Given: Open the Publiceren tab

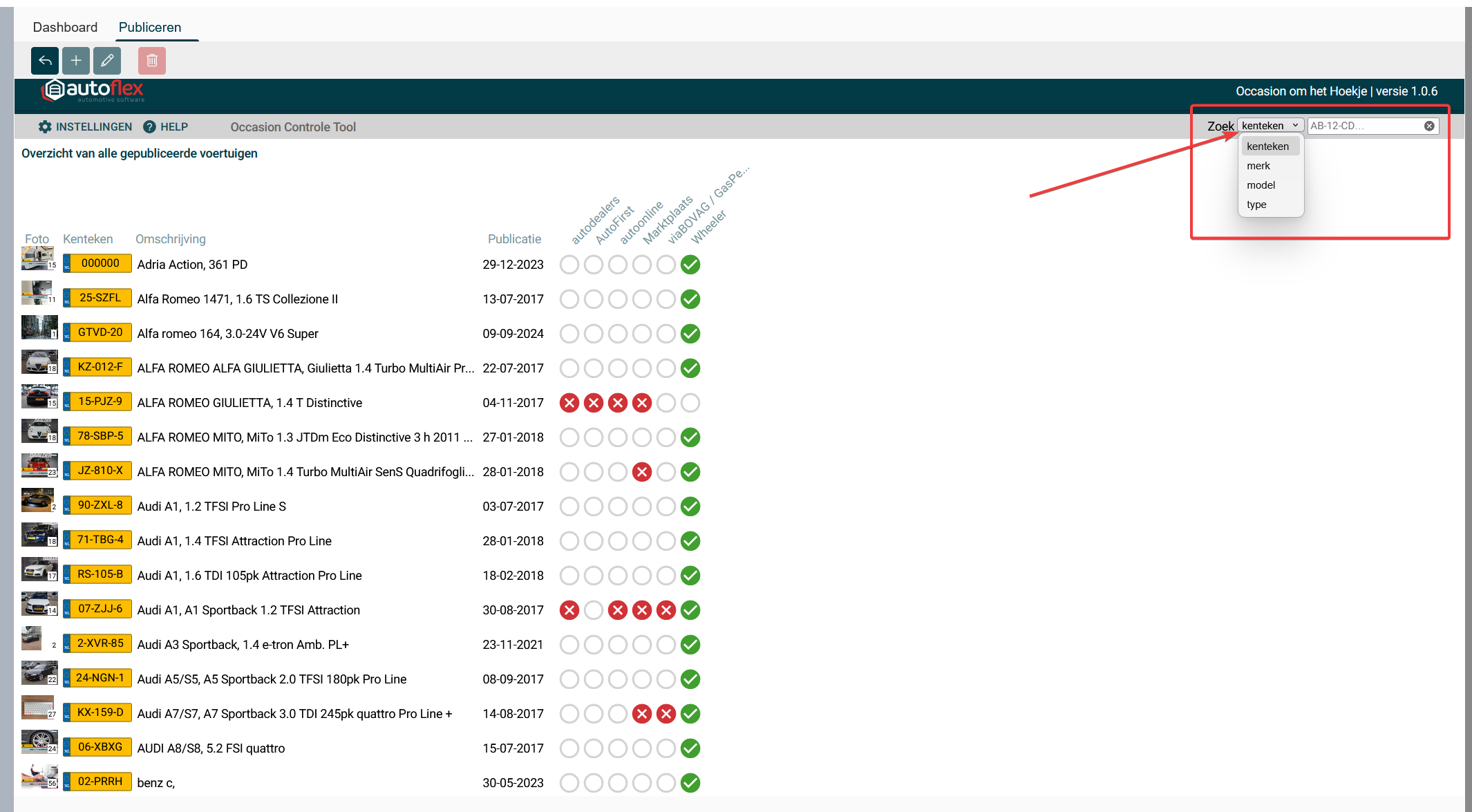Looking at the screenshot, I should pyautogui.click(x=150, y=27).
